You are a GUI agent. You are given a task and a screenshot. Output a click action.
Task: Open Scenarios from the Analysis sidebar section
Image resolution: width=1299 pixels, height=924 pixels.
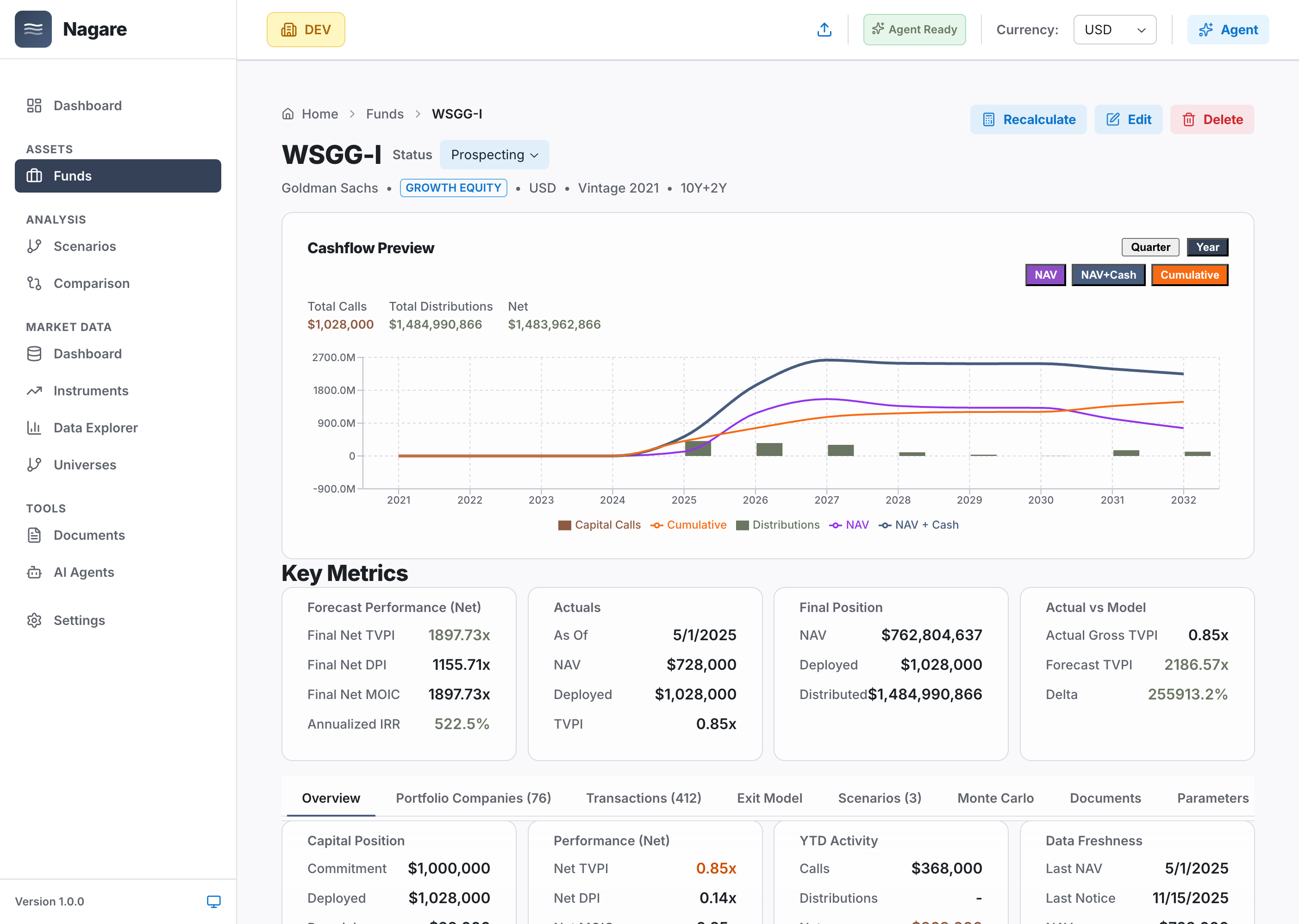[84, 246]
